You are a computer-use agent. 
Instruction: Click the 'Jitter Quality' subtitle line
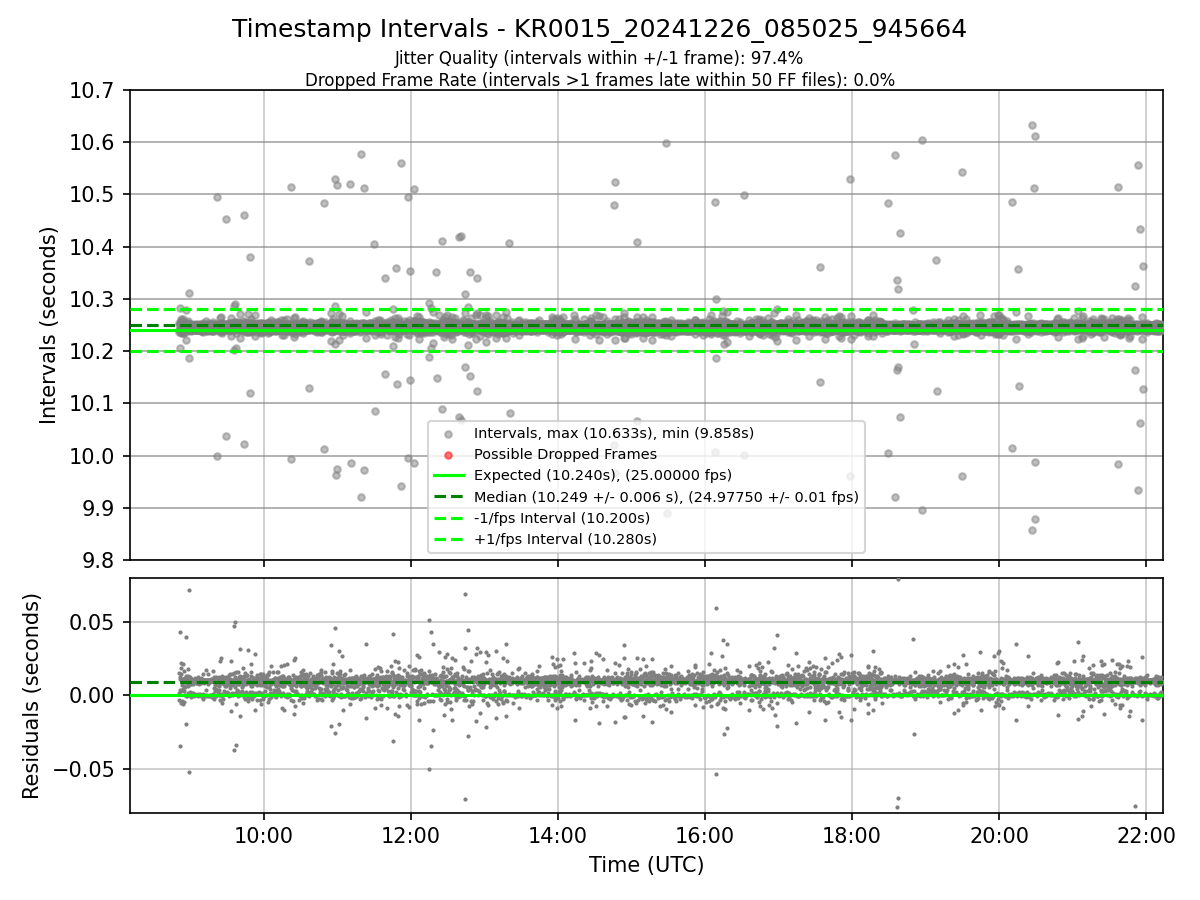599,58
